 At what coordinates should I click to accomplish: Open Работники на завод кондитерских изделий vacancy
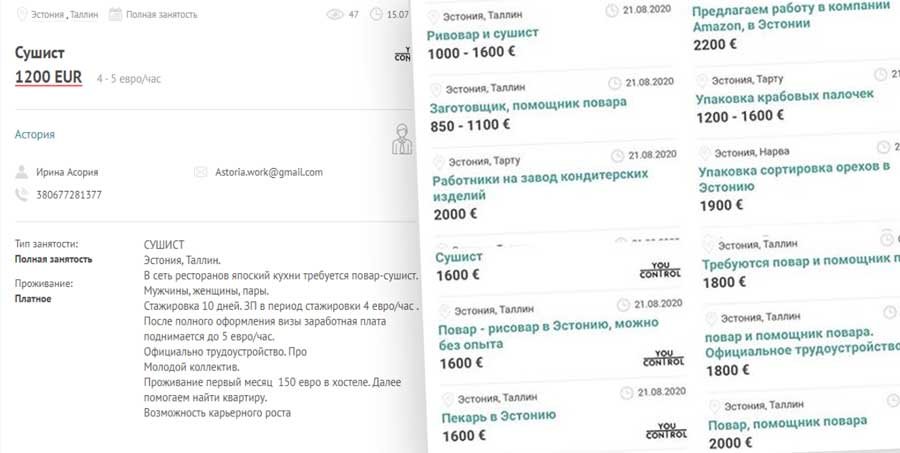point(540,185)
